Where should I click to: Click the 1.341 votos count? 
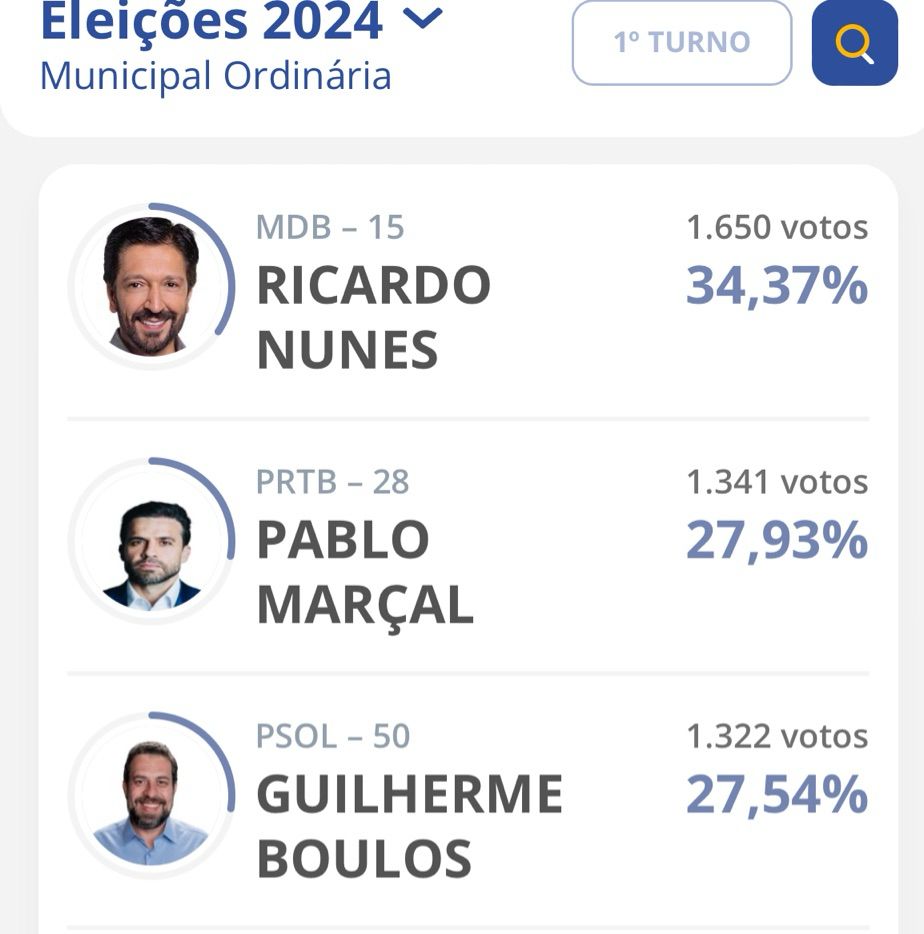coord(776,482)
